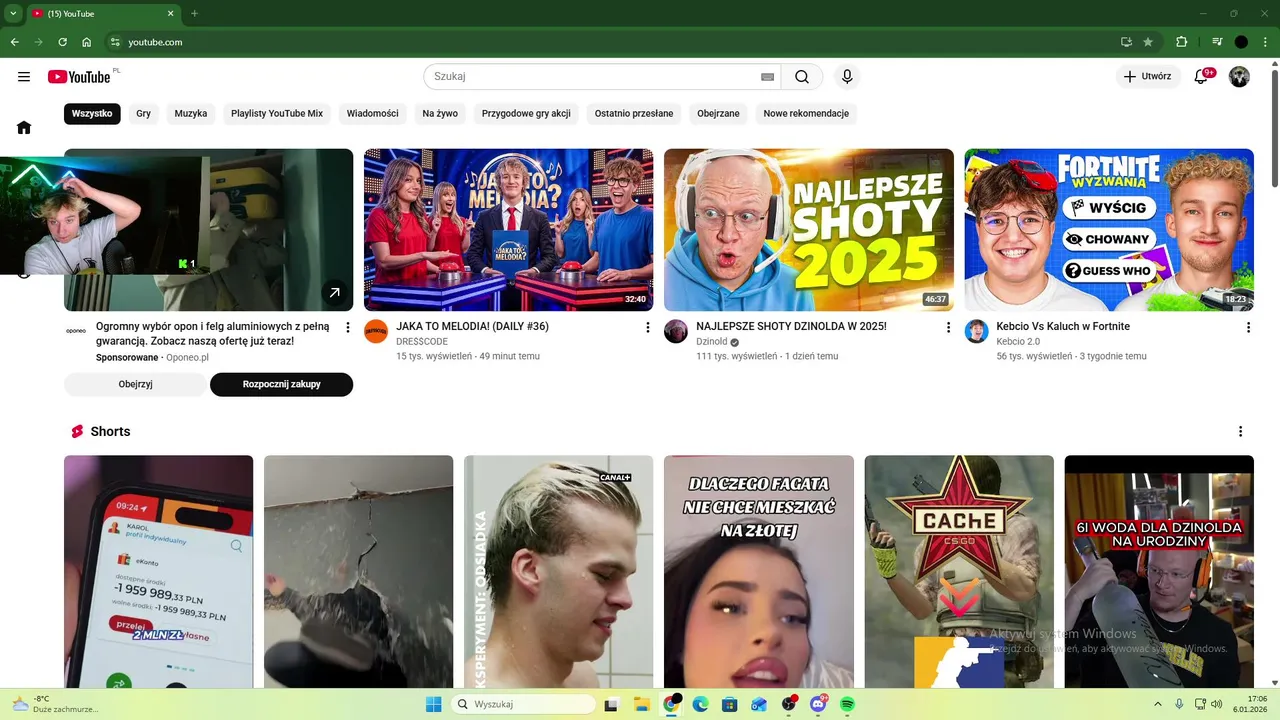
Task: Open the Kebcio Vs Kaluch in Fortnite title
Action: [x=1063, y=327]
